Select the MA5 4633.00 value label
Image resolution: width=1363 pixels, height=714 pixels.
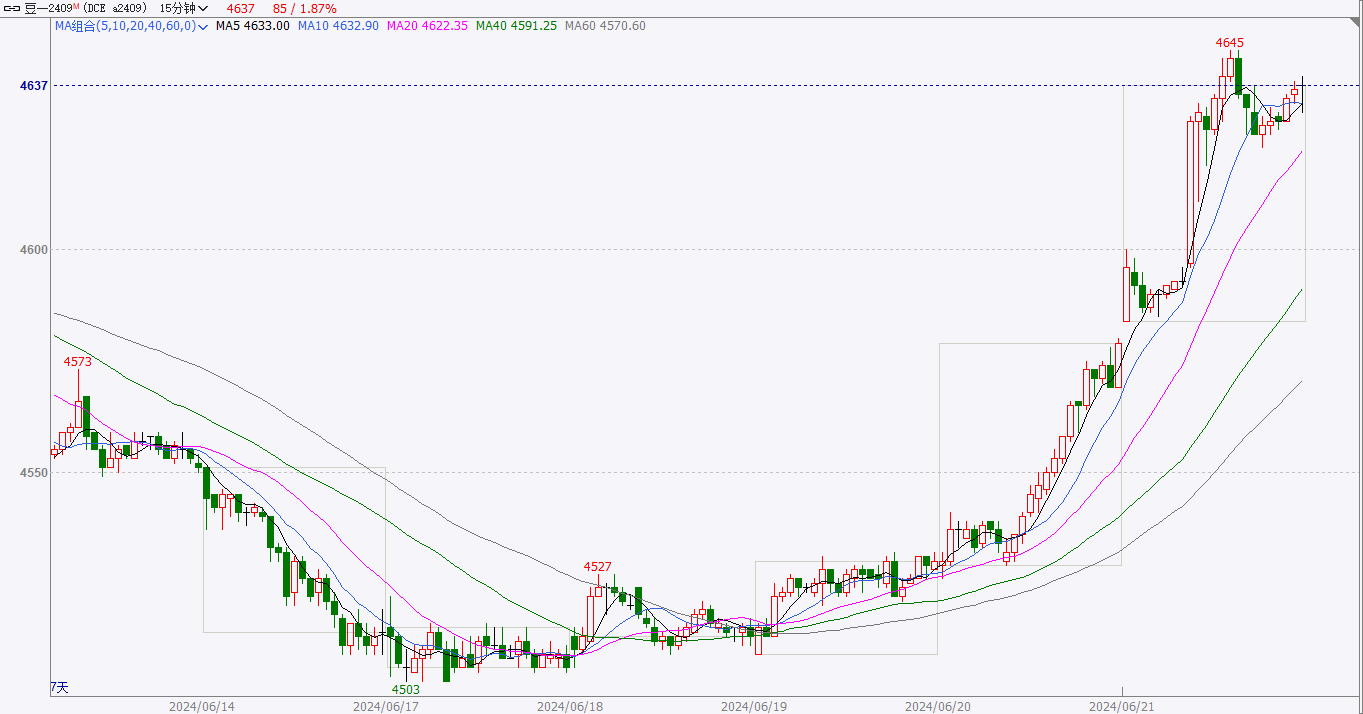pyautogui.click(x=253, y=25)
